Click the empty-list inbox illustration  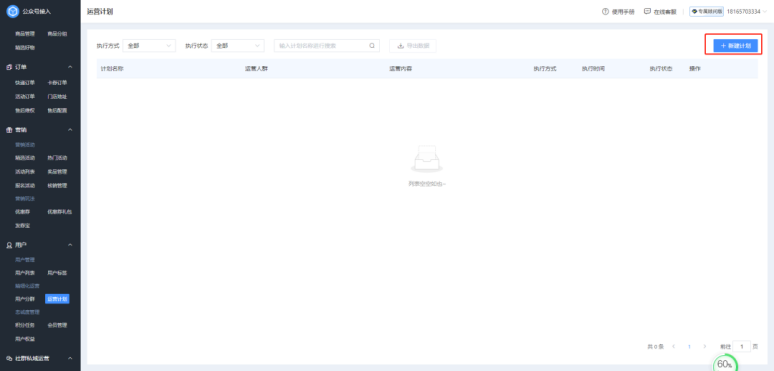pyautogui.click(x=427, y=159)
